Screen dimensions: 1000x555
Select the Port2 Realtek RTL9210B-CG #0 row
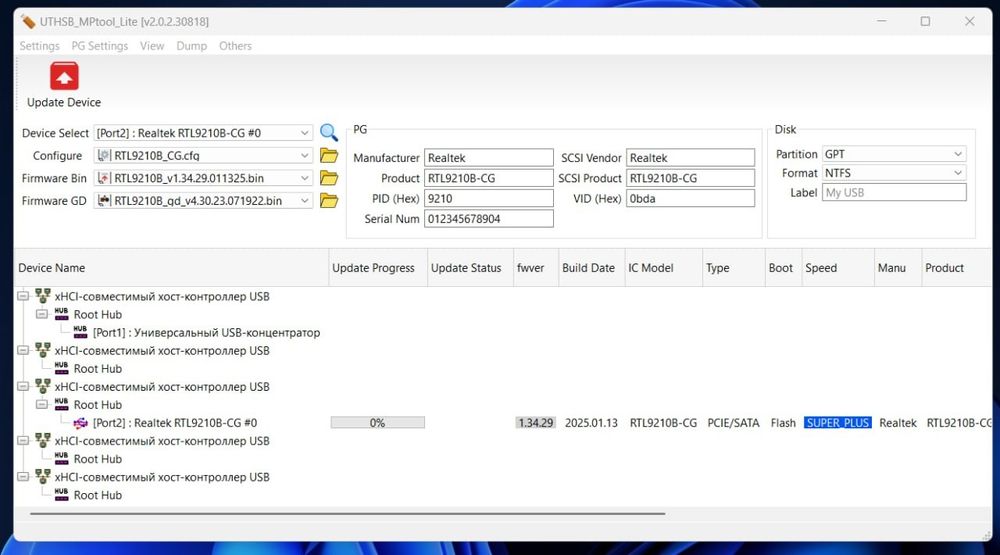tap(175, 423)
